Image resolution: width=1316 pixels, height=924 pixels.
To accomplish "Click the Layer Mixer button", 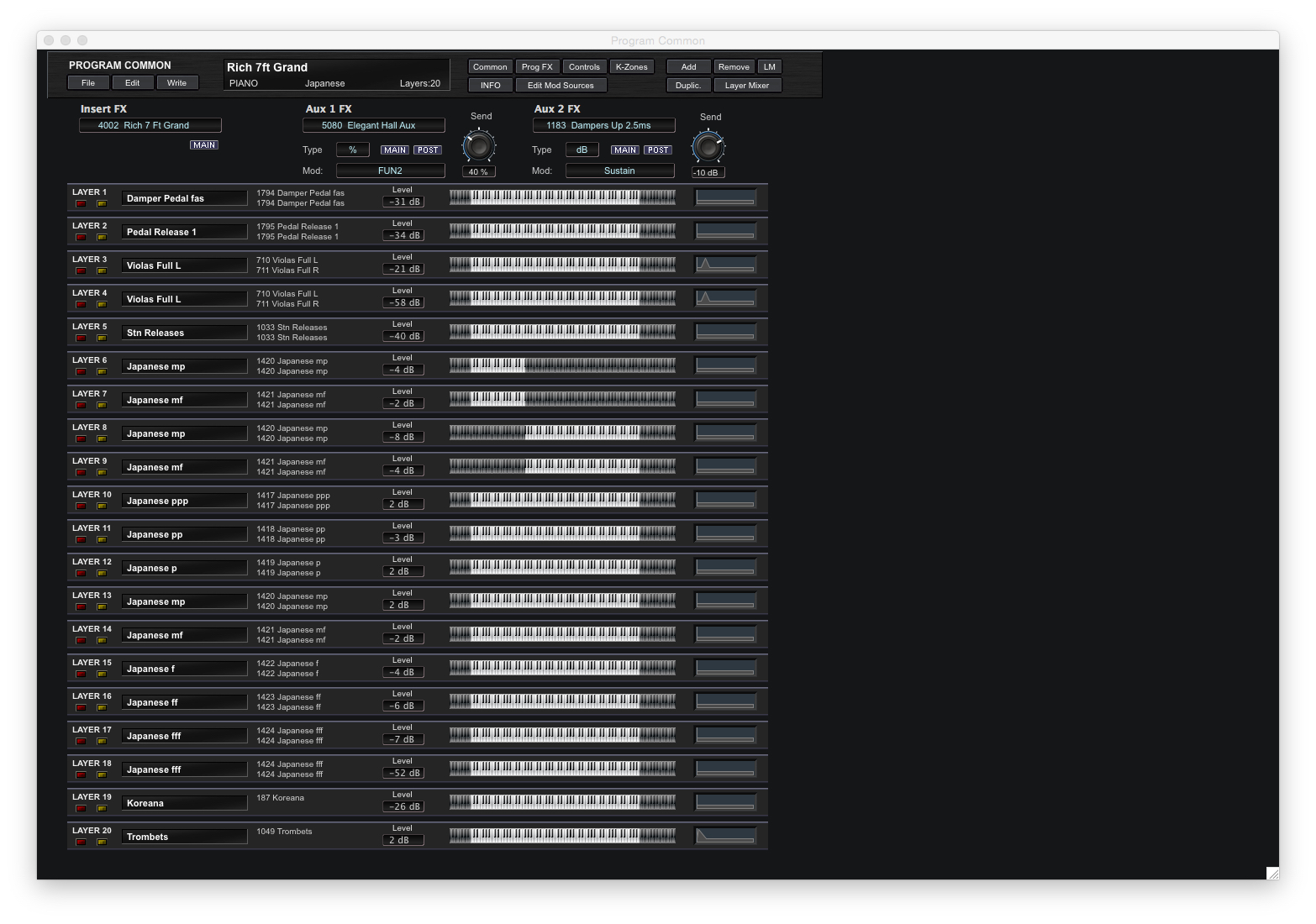I will coord(747,86).
